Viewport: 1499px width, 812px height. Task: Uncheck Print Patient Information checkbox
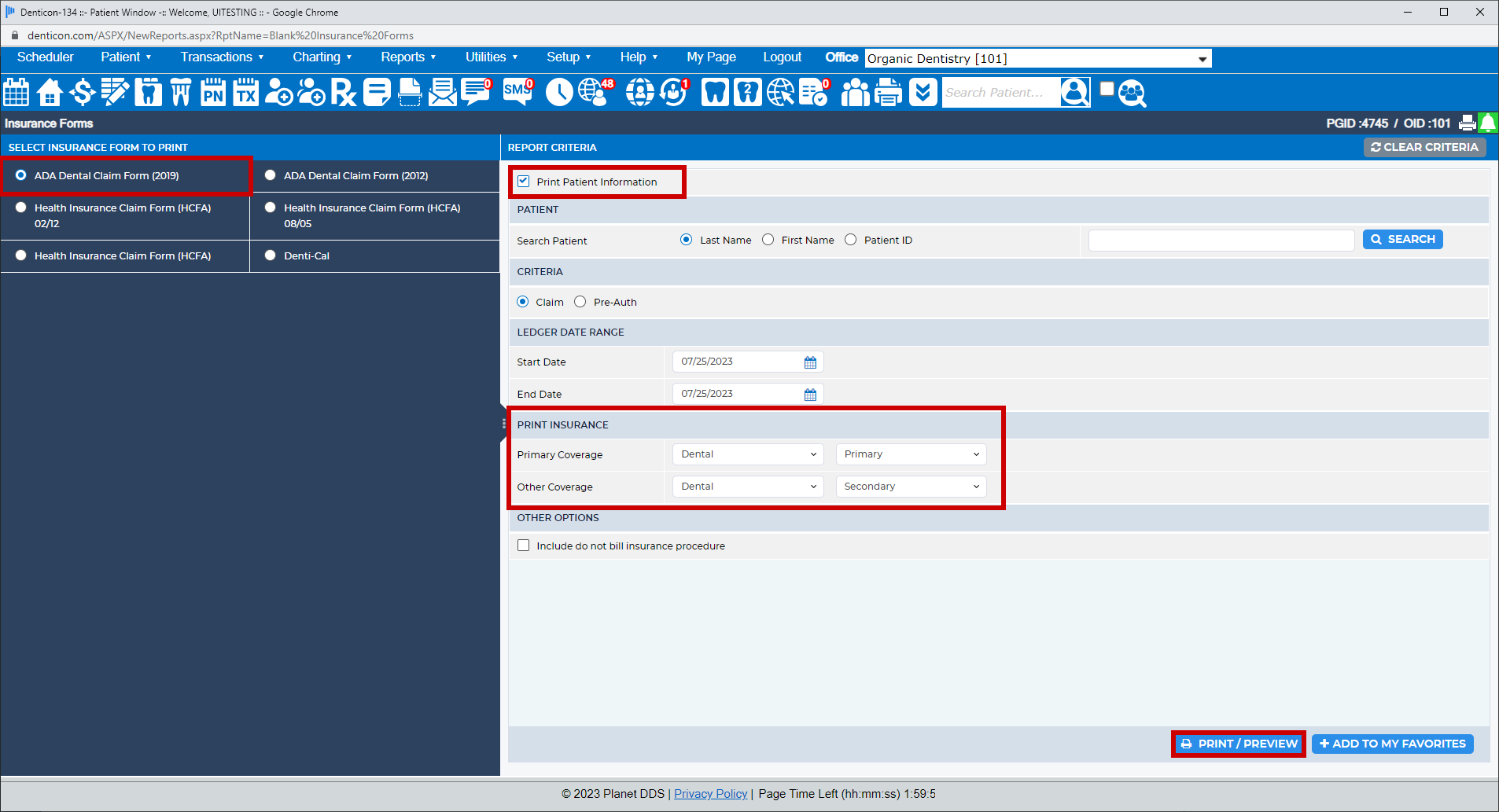(524, 182)
